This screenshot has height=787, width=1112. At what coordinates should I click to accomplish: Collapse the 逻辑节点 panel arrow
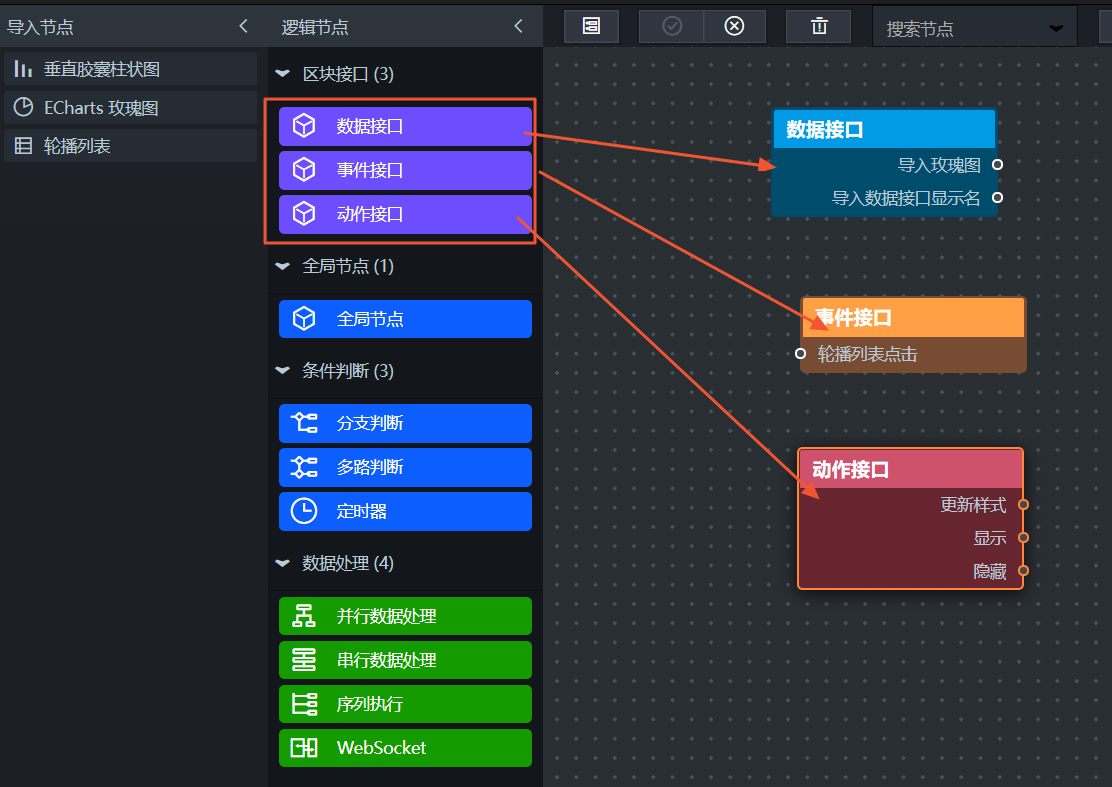pos(518,27)
